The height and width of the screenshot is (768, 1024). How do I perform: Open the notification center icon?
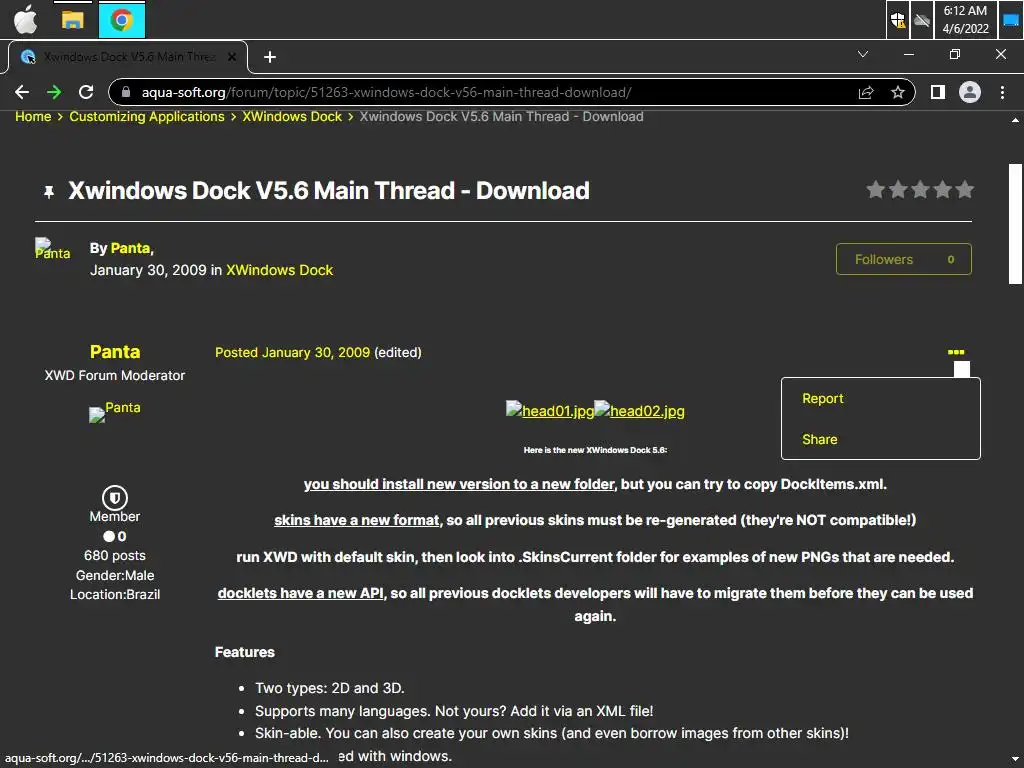[x=1010, y=20]
